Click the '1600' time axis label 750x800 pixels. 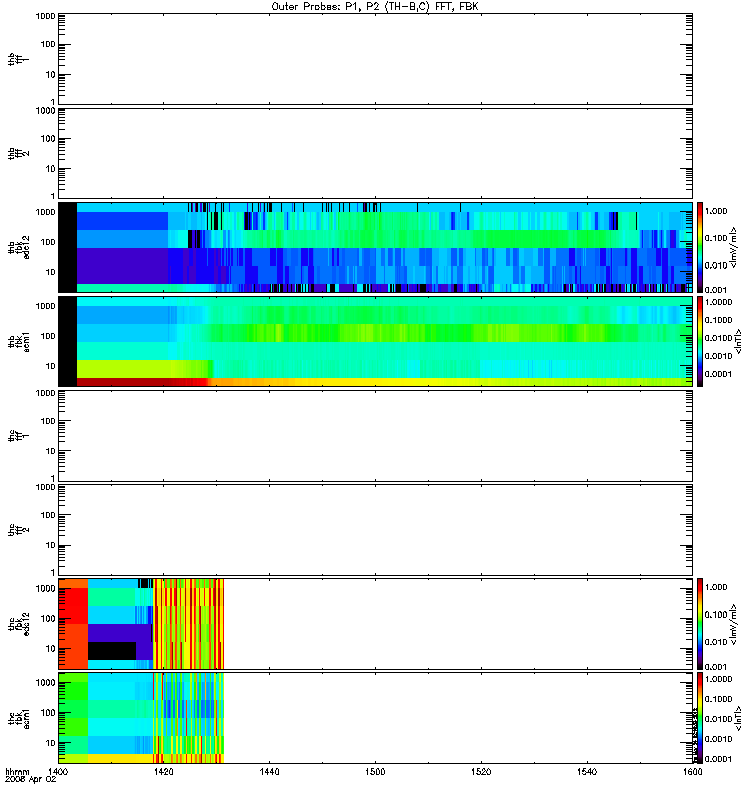tap(692, 771)
